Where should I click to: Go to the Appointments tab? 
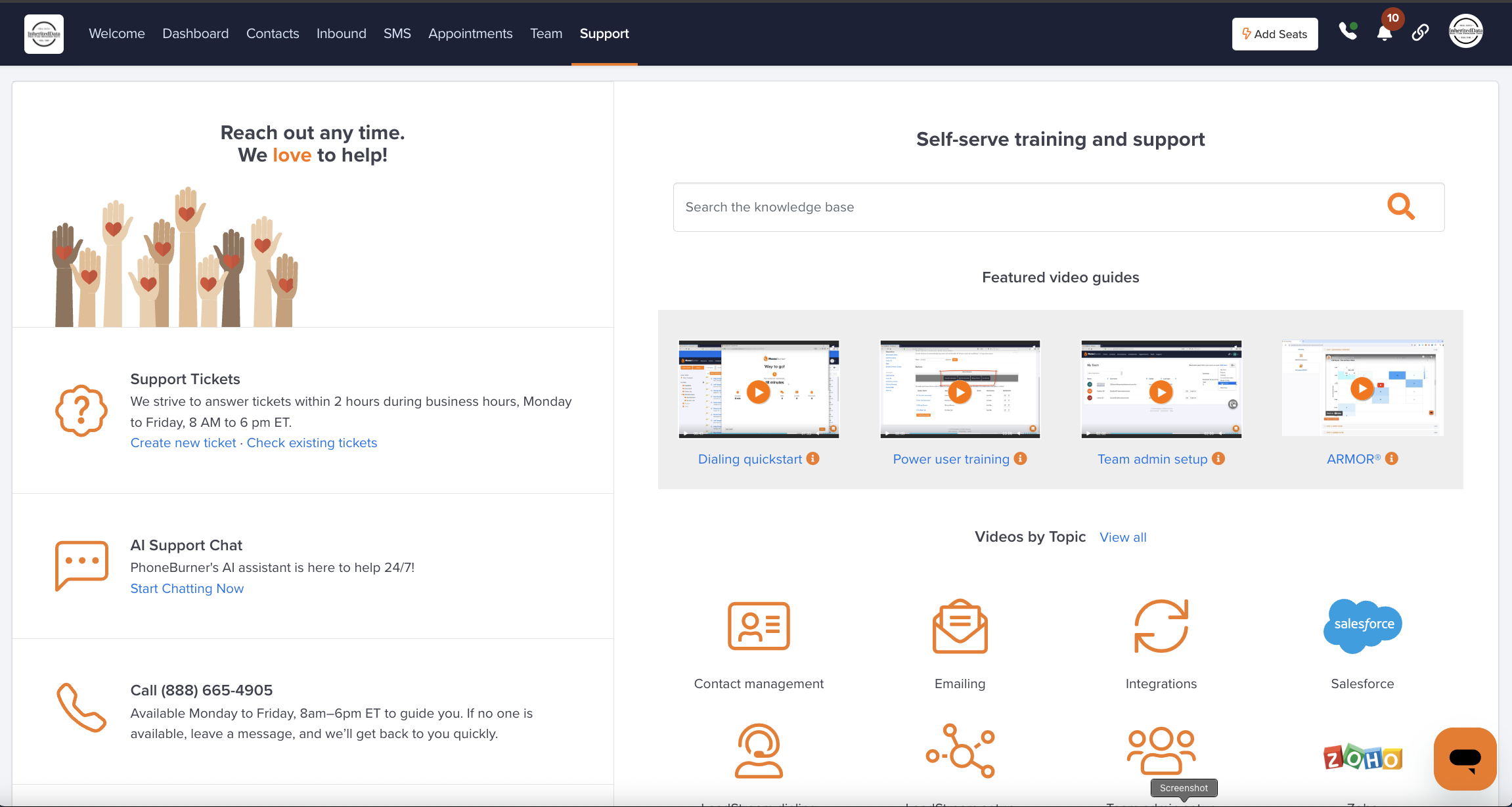(470, 33)
